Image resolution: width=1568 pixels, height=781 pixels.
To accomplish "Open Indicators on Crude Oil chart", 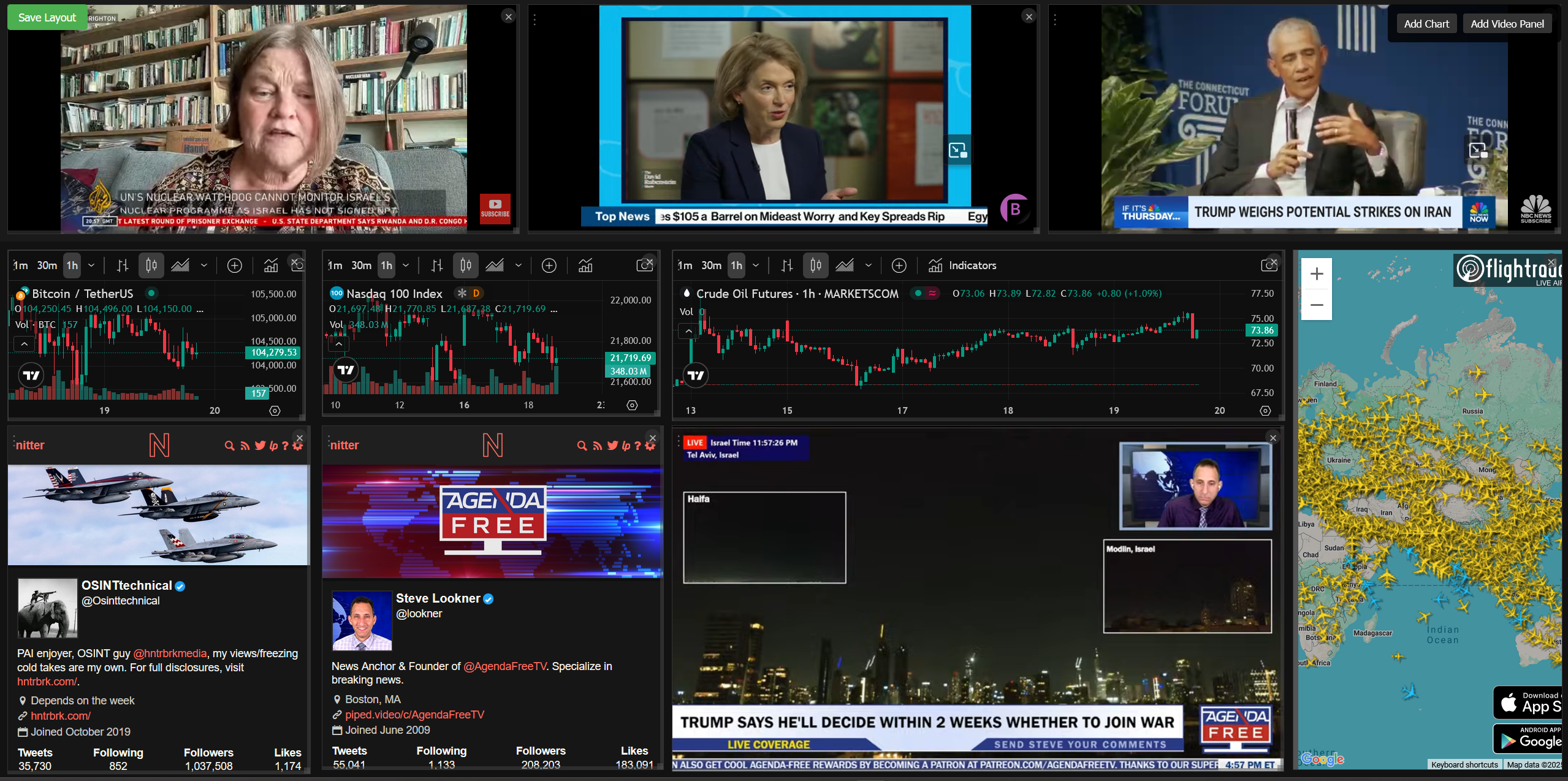I will (962, 265).
